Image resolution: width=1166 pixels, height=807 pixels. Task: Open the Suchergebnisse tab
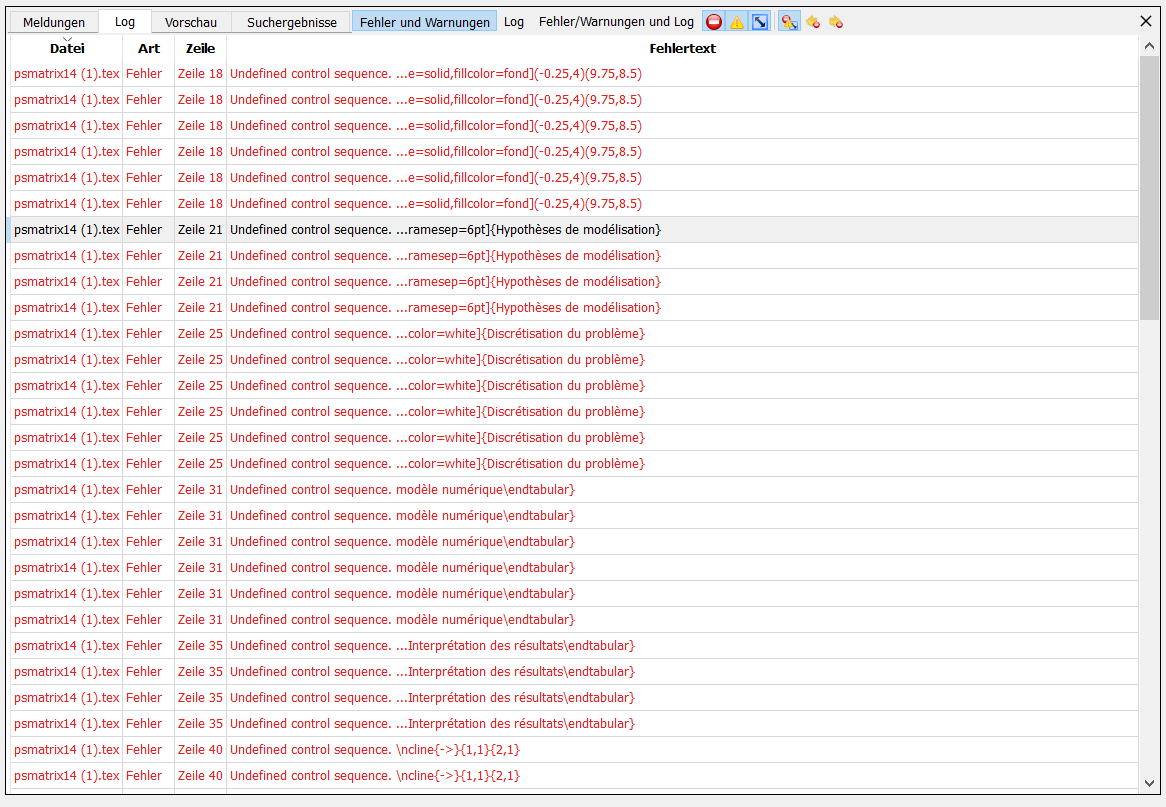(292, 22)
